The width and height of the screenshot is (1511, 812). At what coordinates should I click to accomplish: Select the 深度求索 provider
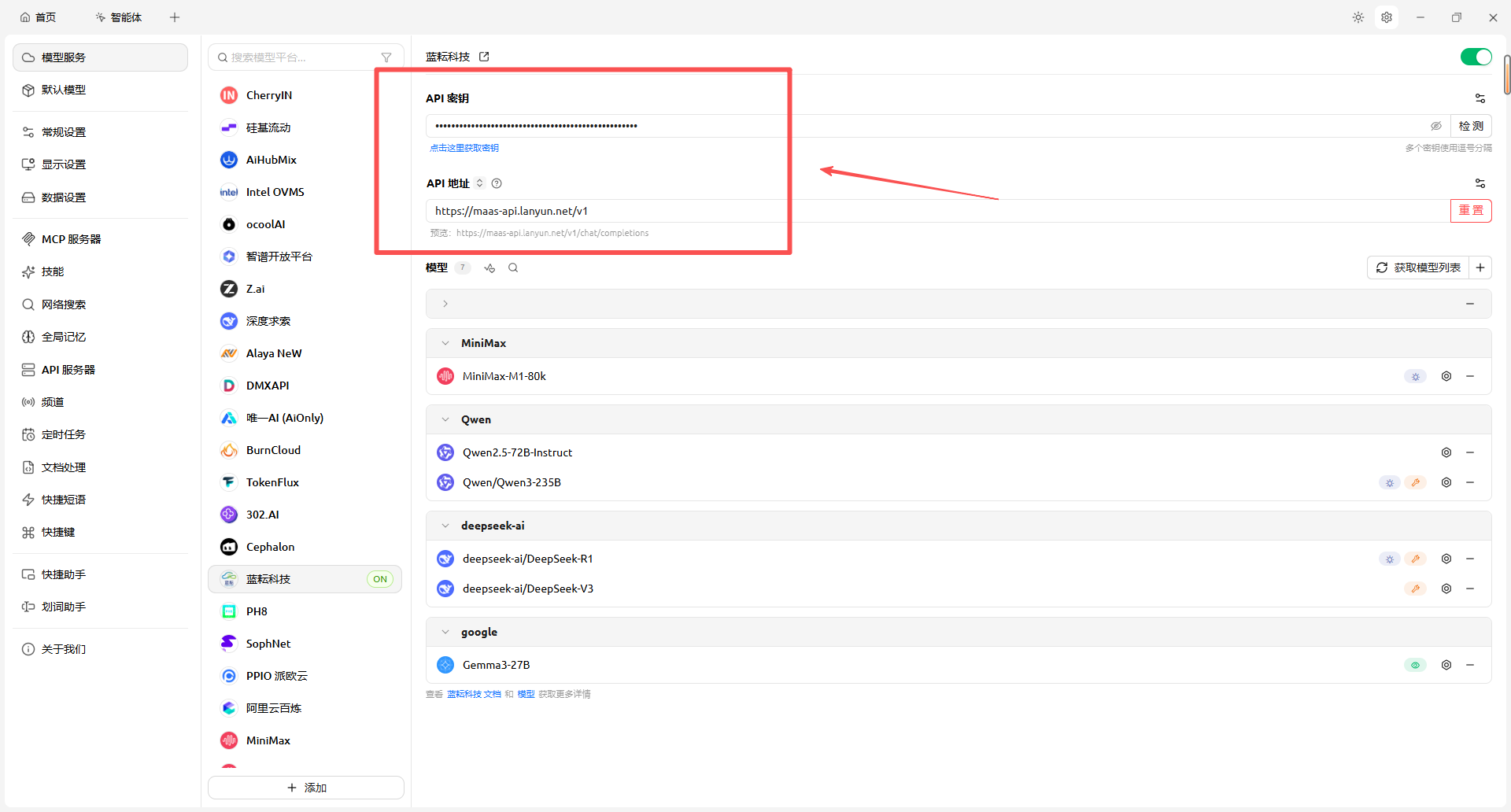[305, 321]
